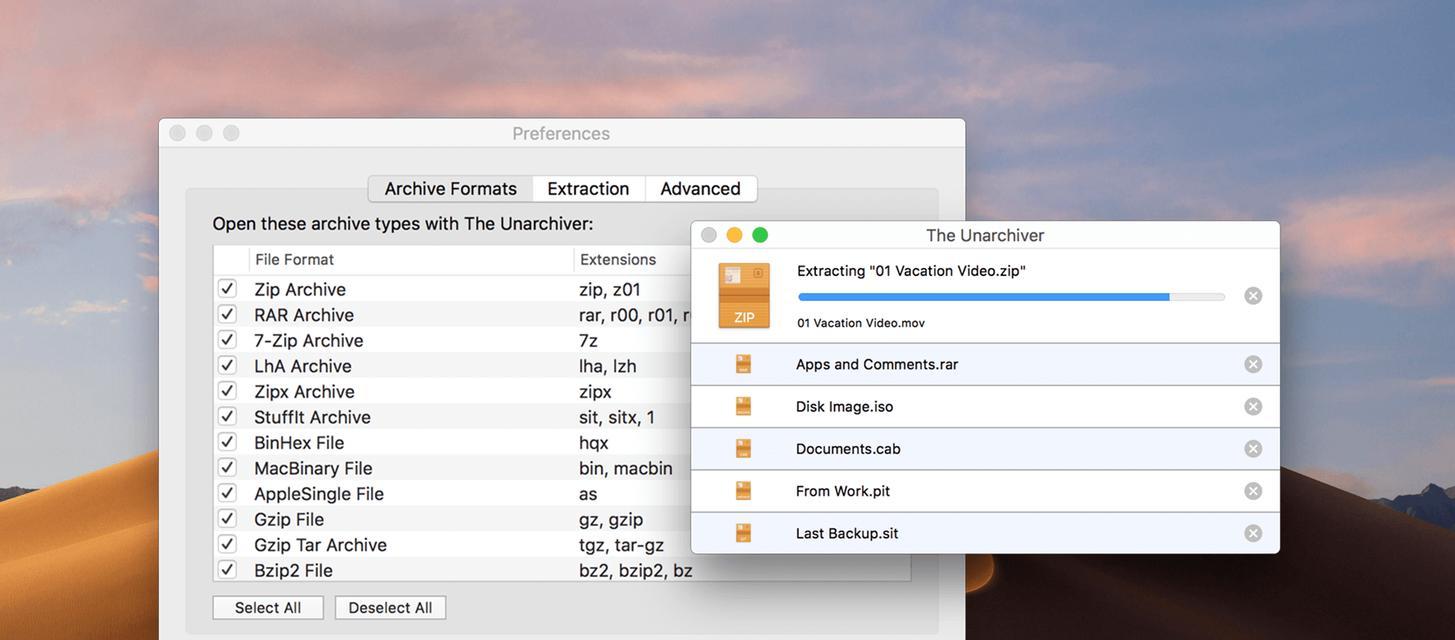This screenshot has height=640, width=1455.
Task: Open the Advanced tab
Action: pos(700,189)
